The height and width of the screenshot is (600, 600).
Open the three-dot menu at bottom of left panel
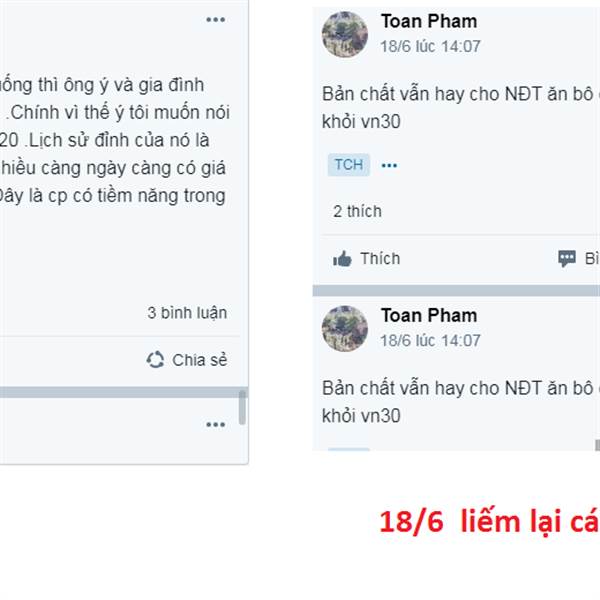[x=215, y=424]
